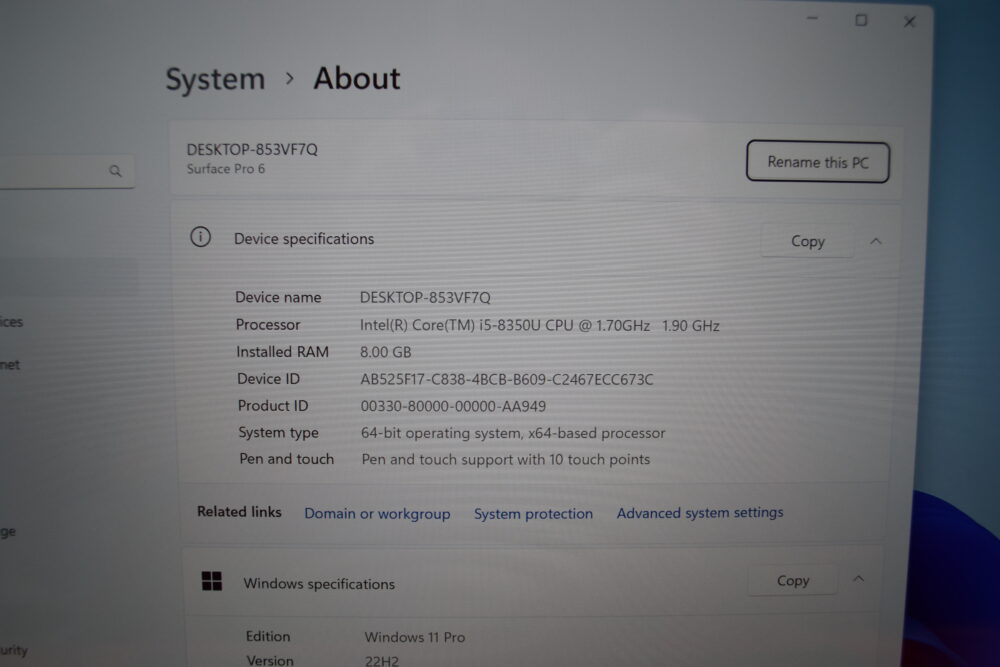This screenshot has height=667, width=1000.
Task: Select the version value 22H2
Action: pos(381,661)
